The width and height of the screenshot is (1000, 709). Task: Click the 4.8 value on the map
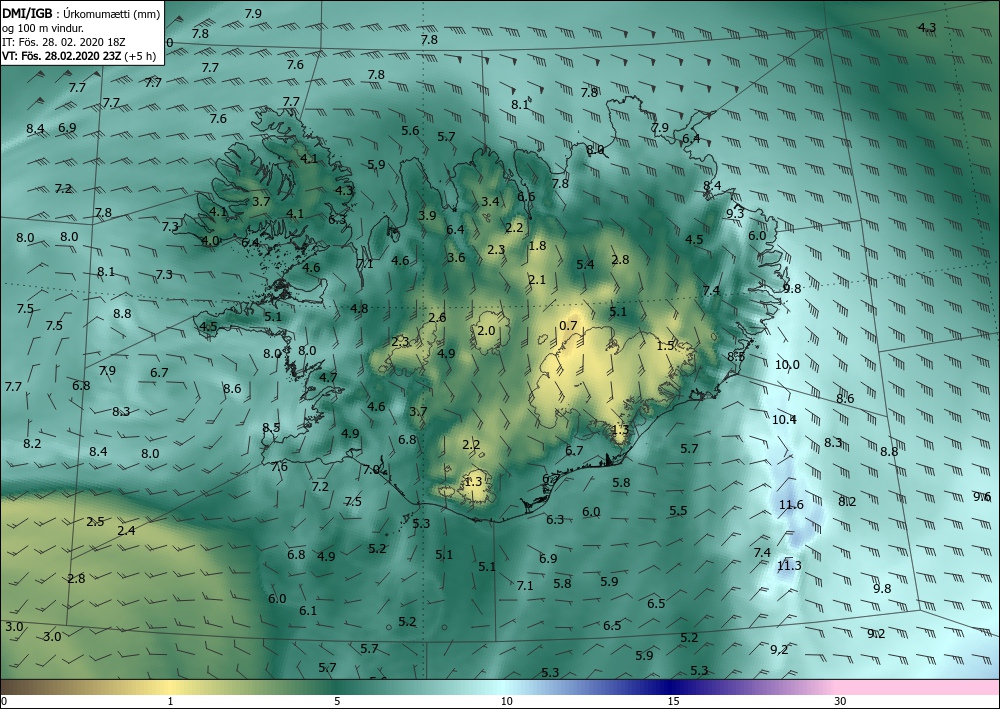(359, 309)
